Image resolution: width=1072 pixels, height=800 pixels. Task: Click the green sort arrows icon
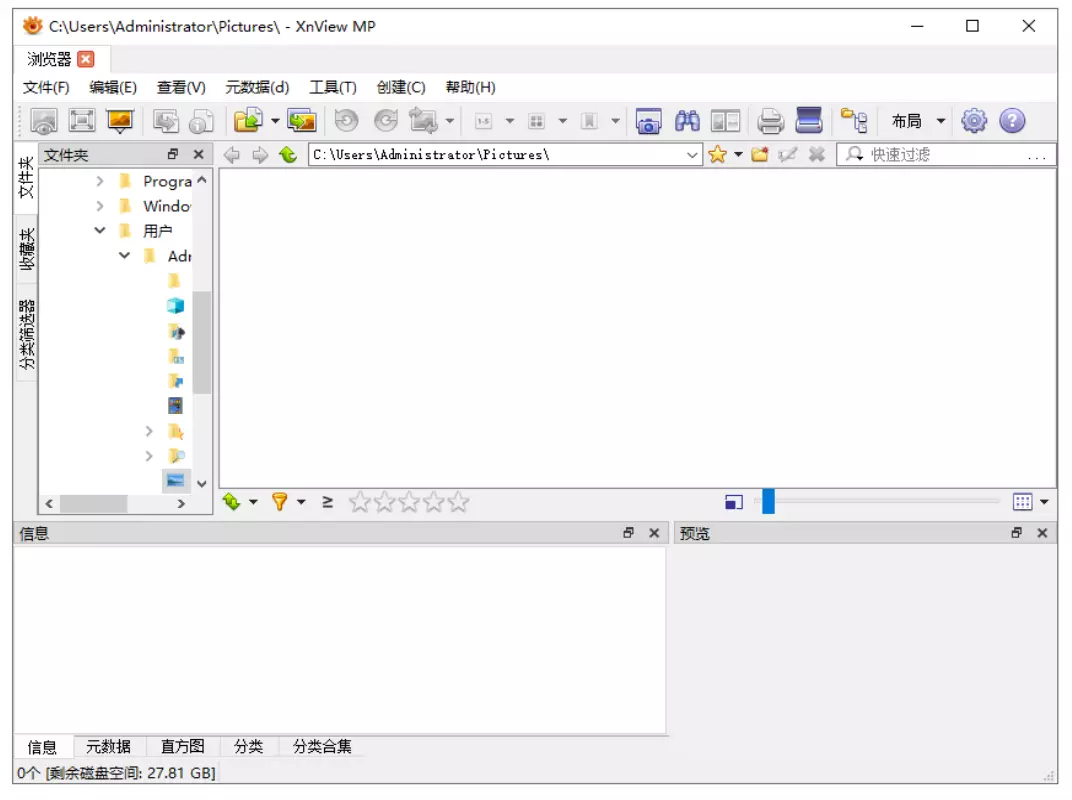point(232,503)
